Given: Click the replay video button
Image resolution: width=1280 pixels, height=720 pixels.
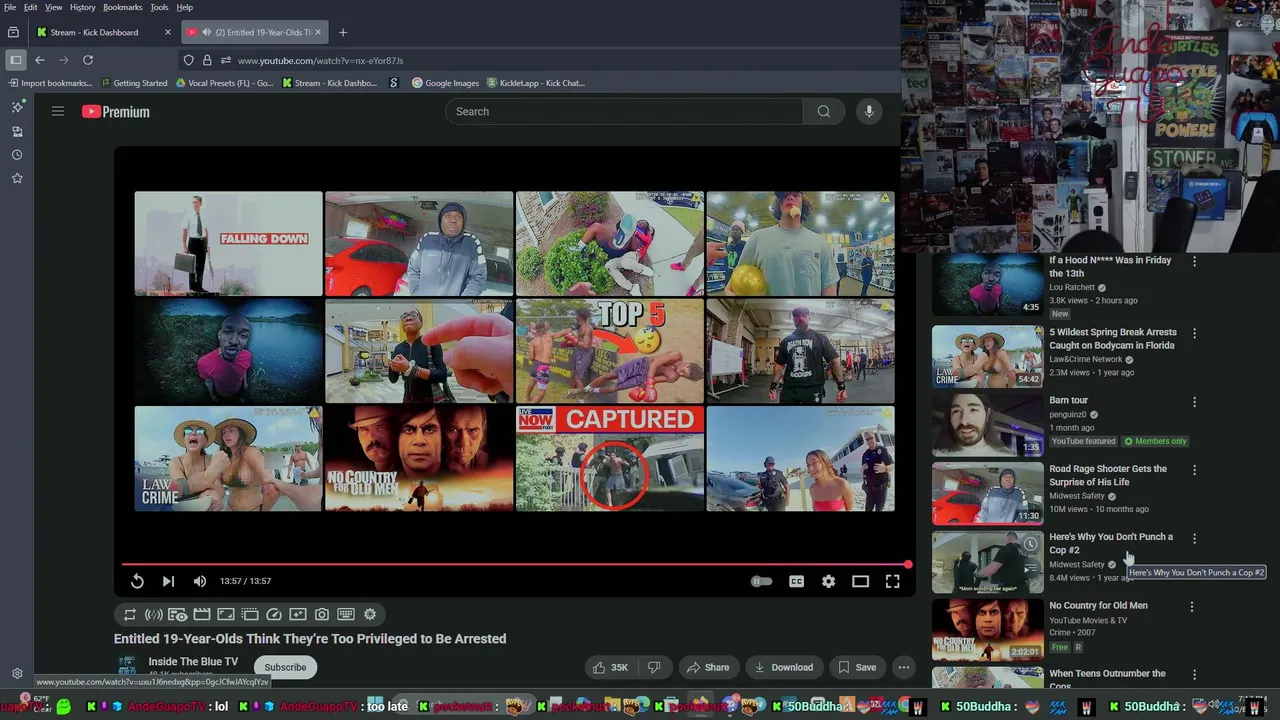Looking at the screenshot, I should [x=137, y=581].
